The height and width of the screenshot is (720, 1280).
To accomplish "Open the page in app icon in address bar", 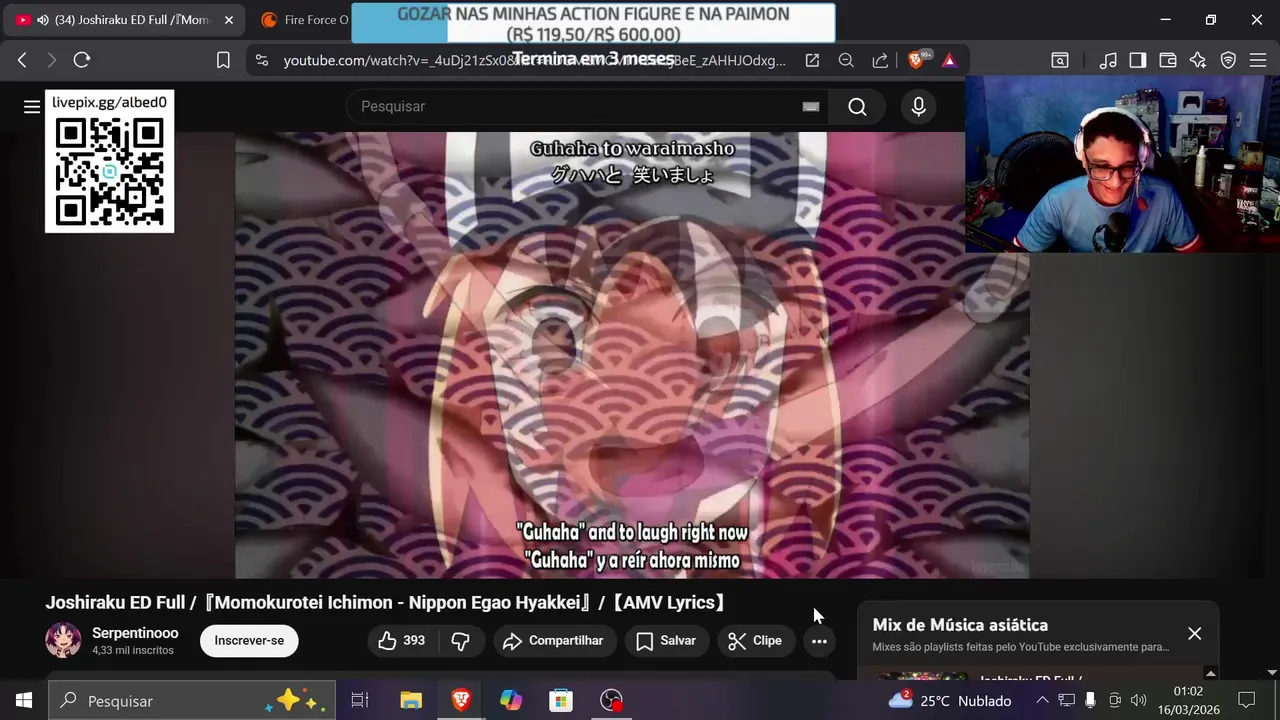I will coord(812,60).
